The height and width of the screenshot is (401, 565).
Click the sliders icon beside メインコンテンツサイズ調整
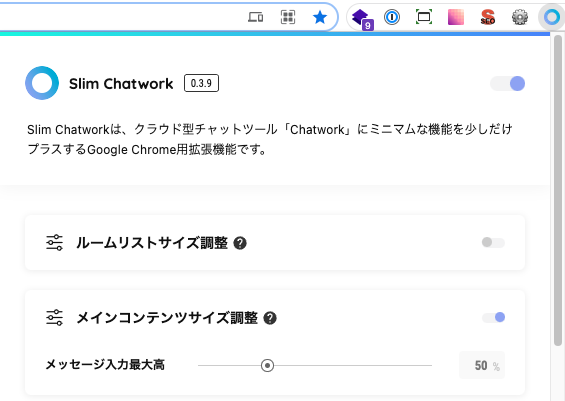54,317
